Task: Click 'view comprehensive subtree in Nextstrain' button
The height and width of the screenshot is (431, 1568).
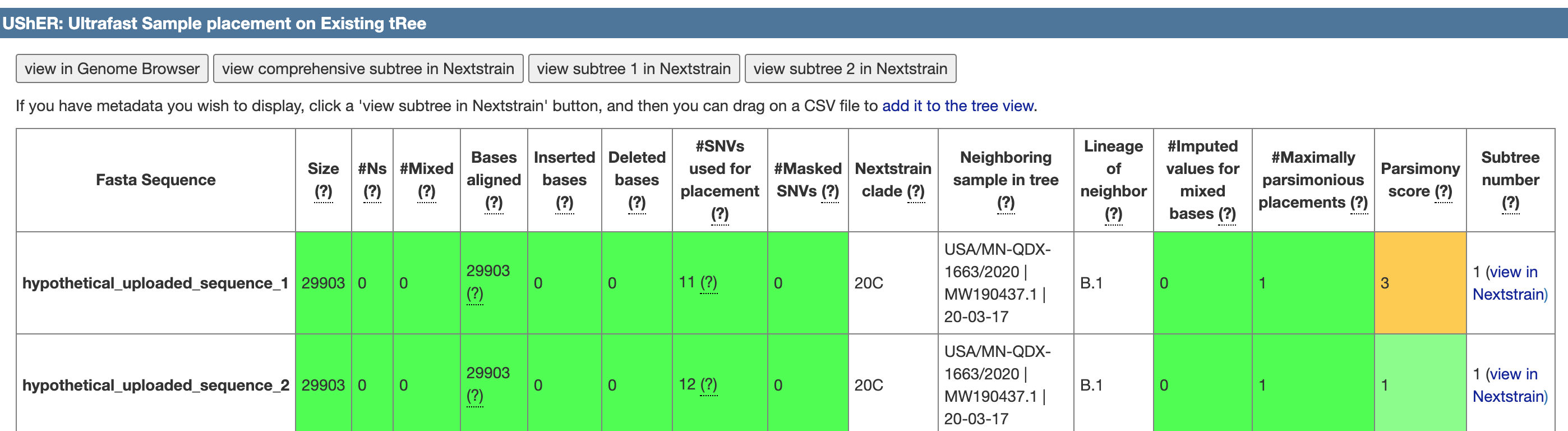Action: pos(368,69)
